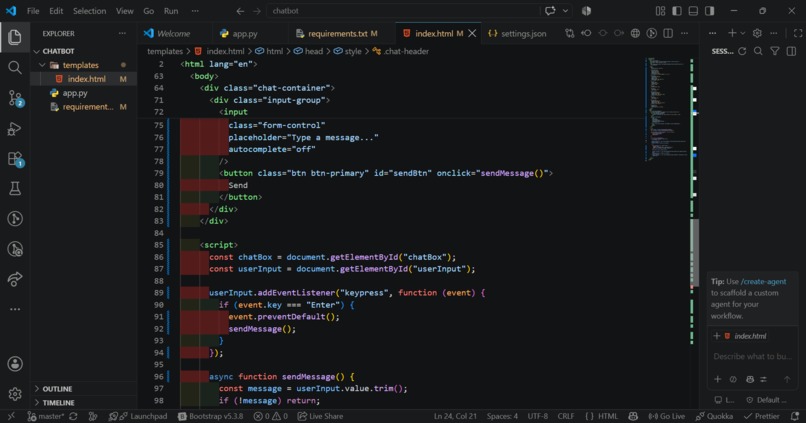Open the Testing flask view
This screenshot has width=806, height=423.
(x=15, y=189)
